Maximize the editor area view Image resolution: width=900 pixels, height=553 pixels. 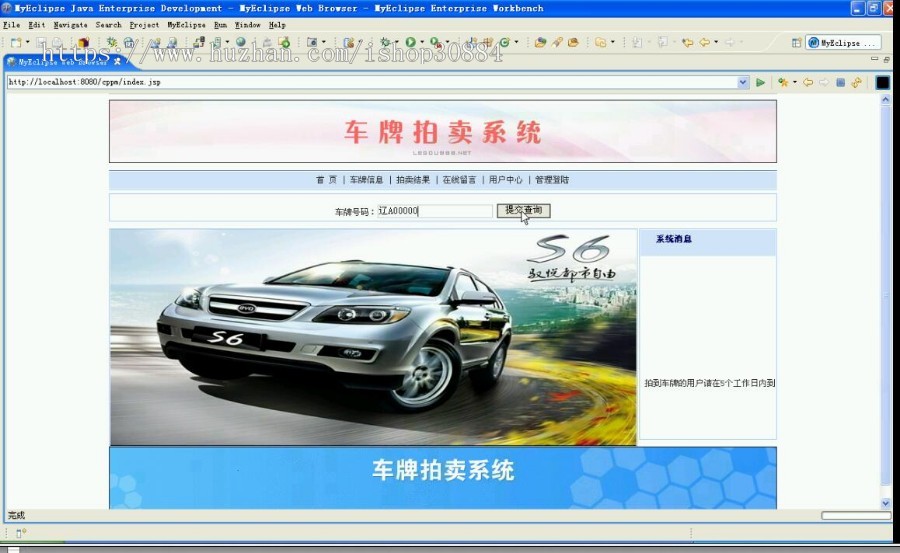point(887,59)
